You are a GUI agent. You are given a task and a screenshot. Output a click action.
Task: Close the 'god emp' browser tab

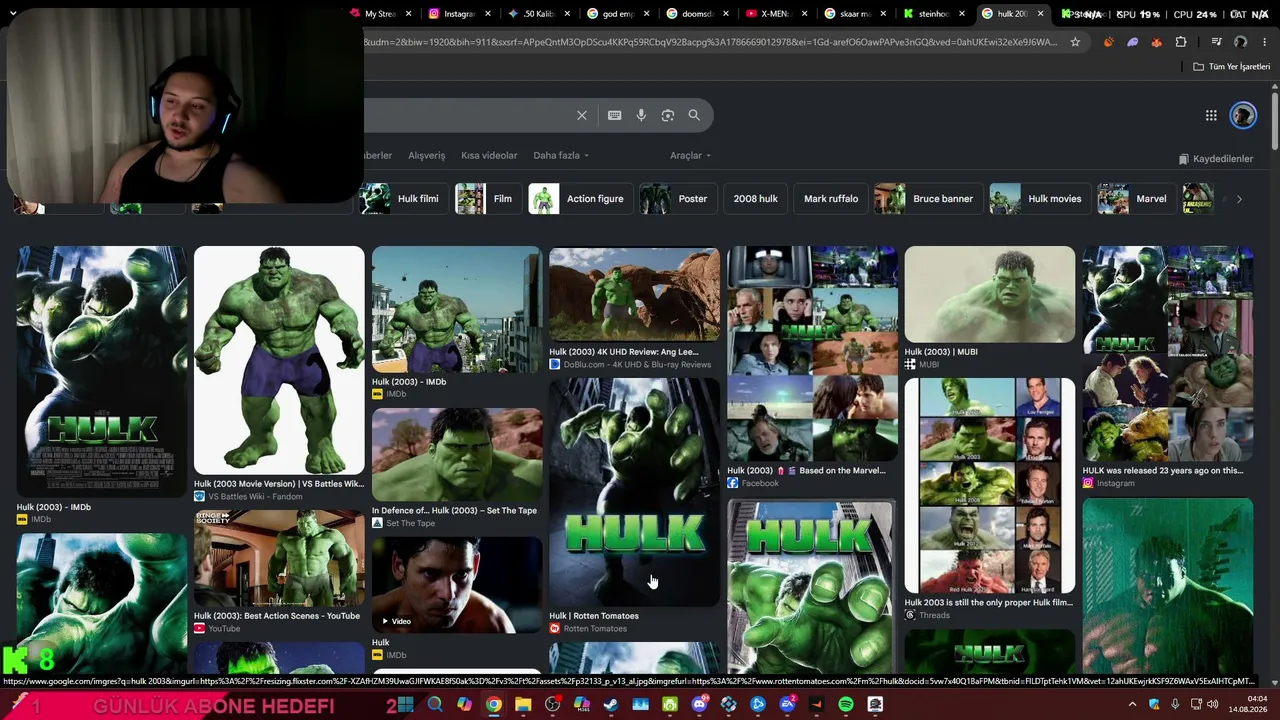click(646, 14)
